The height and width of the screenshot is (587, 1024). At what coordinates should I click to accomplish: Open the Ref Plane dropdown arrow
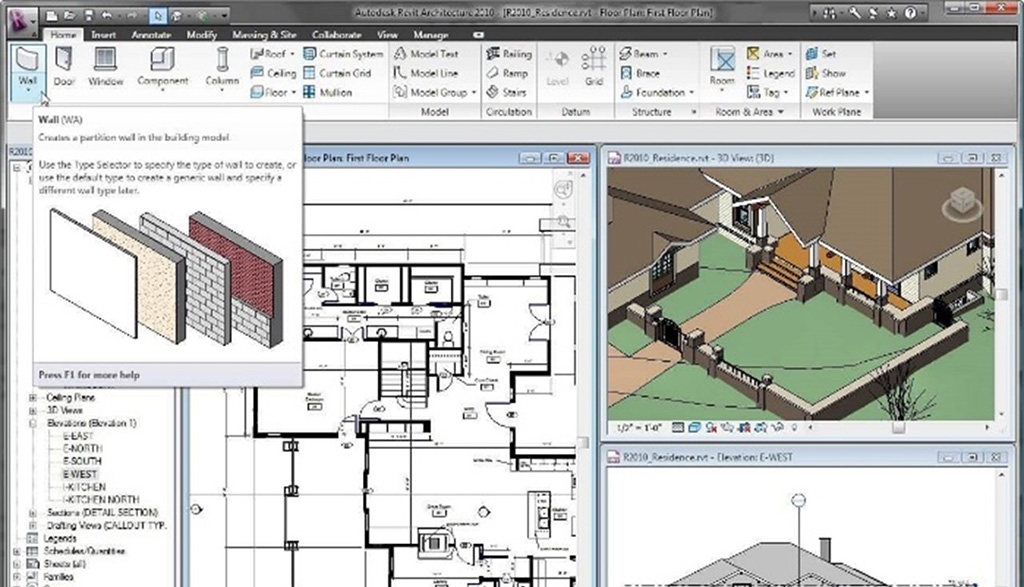867,93
